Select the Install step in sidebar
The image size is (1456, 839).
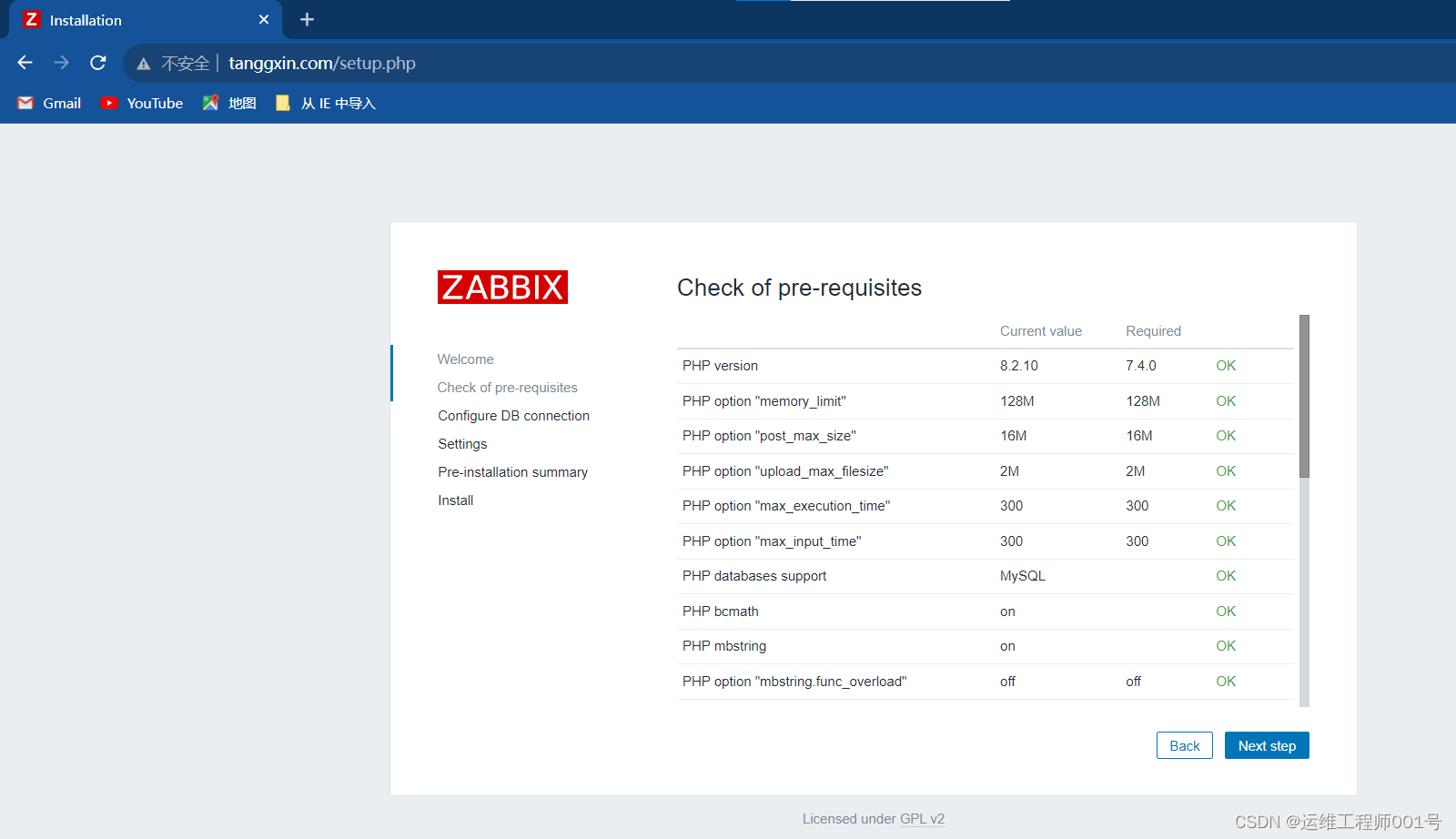pyautogui.click(x=456, y=500)
